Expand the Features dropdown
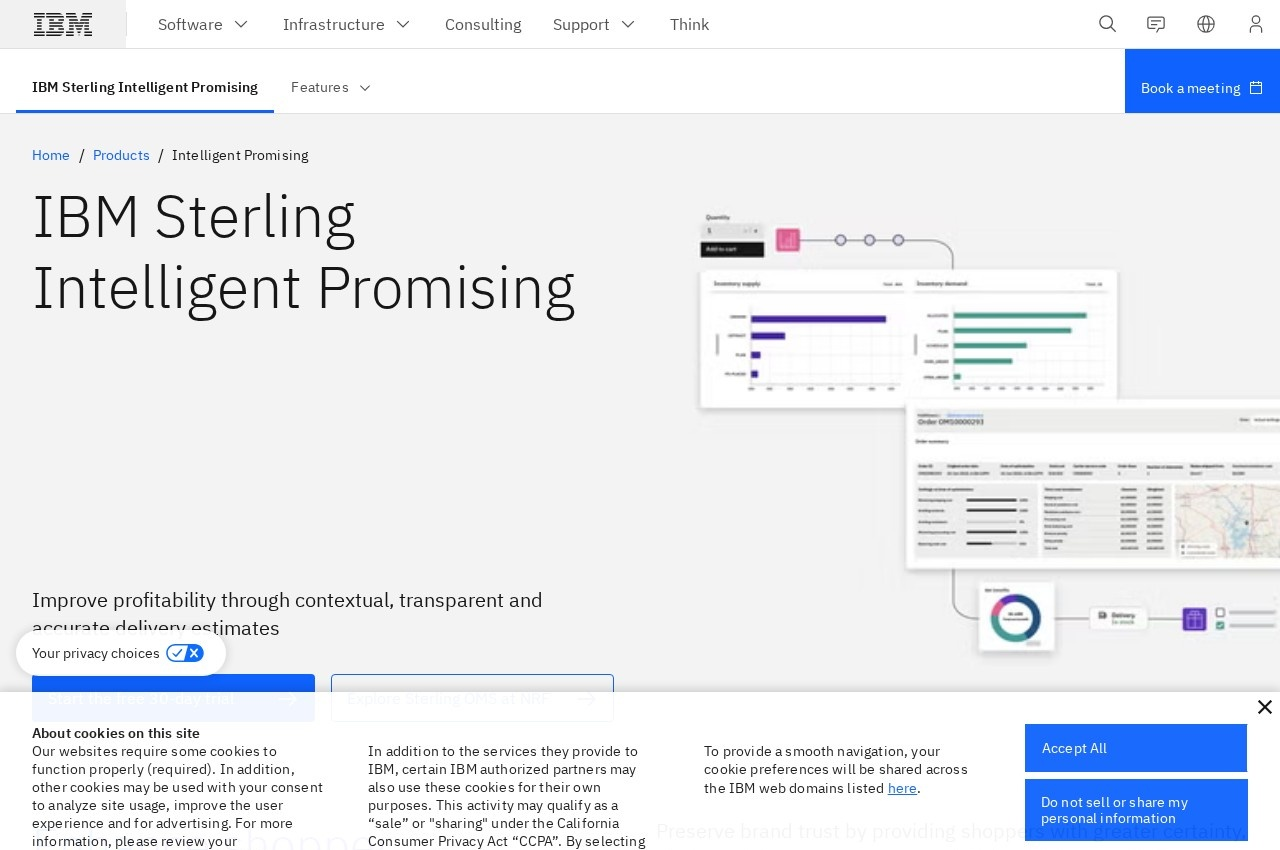The height and width of the screenshot is (850, 1280). [x=331, y=88]
